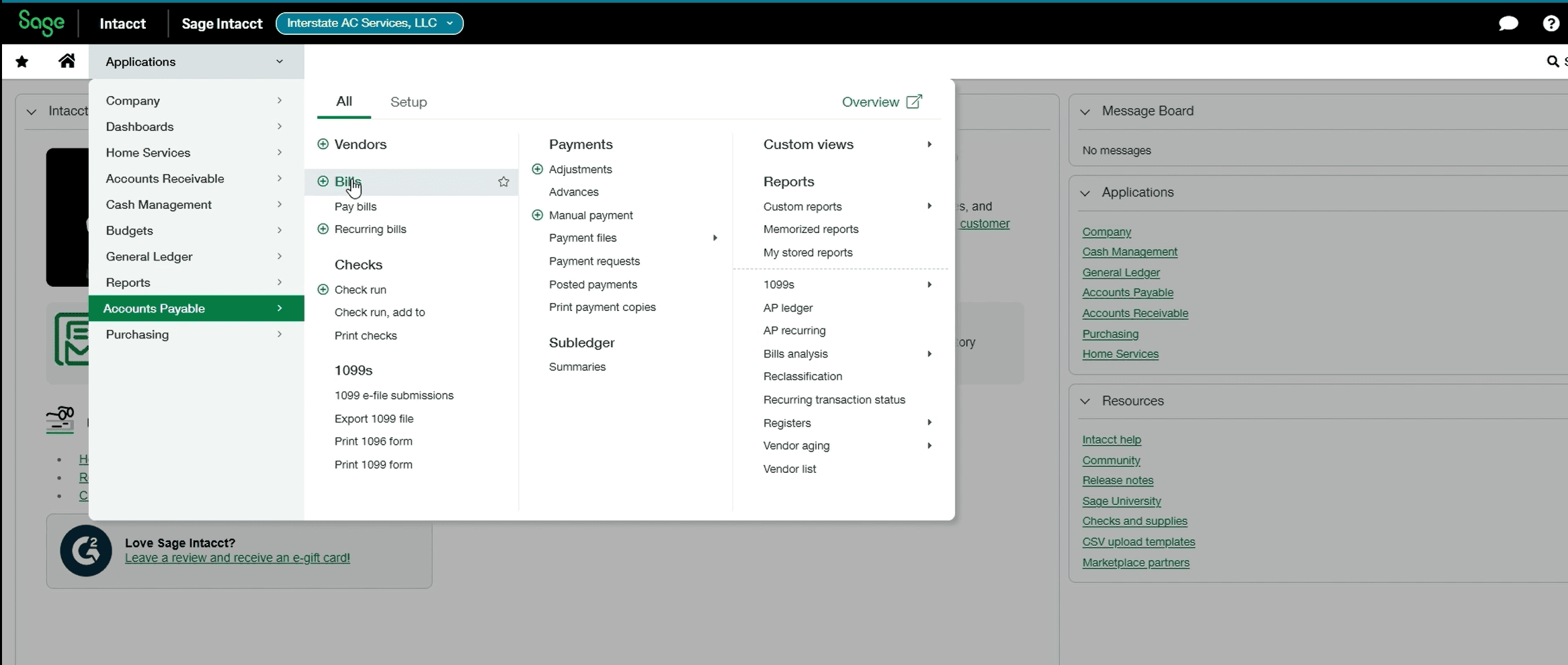Click the plus icon beside Adjustments
Viewport: 1568px width, 665px height.
(x=537, y=169)
